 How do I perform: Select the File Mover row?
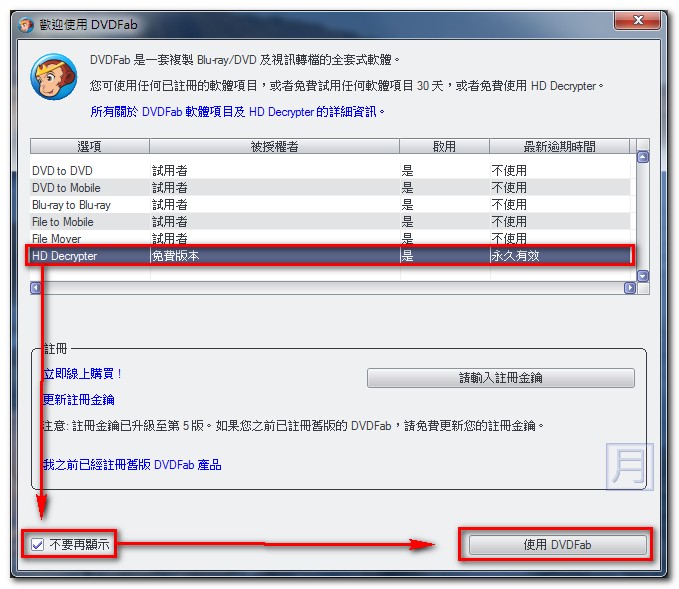click(x=330, y=238)
